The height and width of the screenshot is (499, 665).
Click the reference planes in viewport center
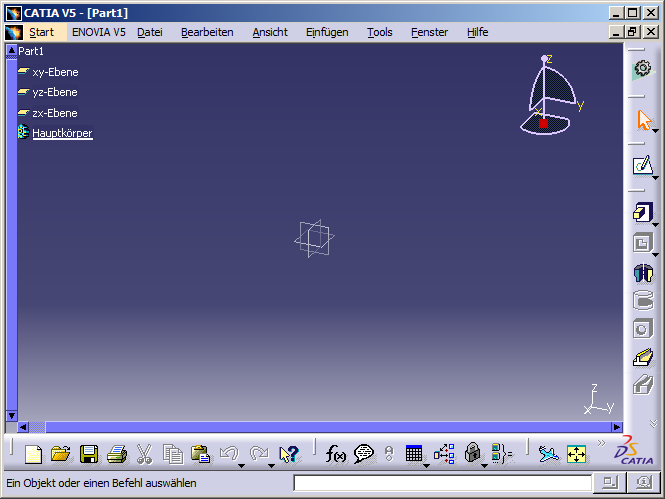pos(314,238)
